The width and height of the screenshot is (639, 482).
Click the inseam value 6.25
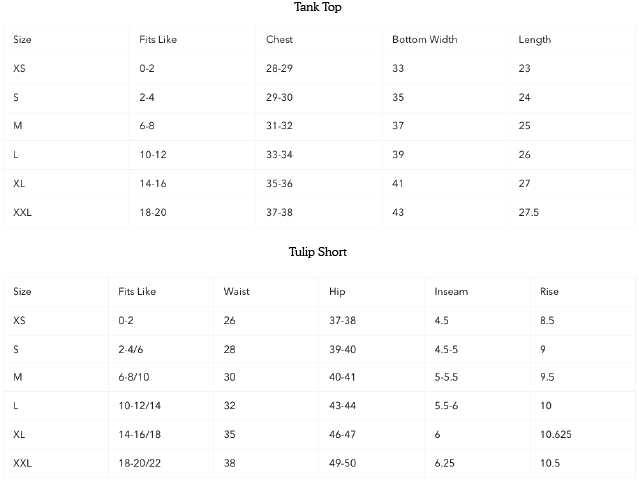(x=445, y=464)
